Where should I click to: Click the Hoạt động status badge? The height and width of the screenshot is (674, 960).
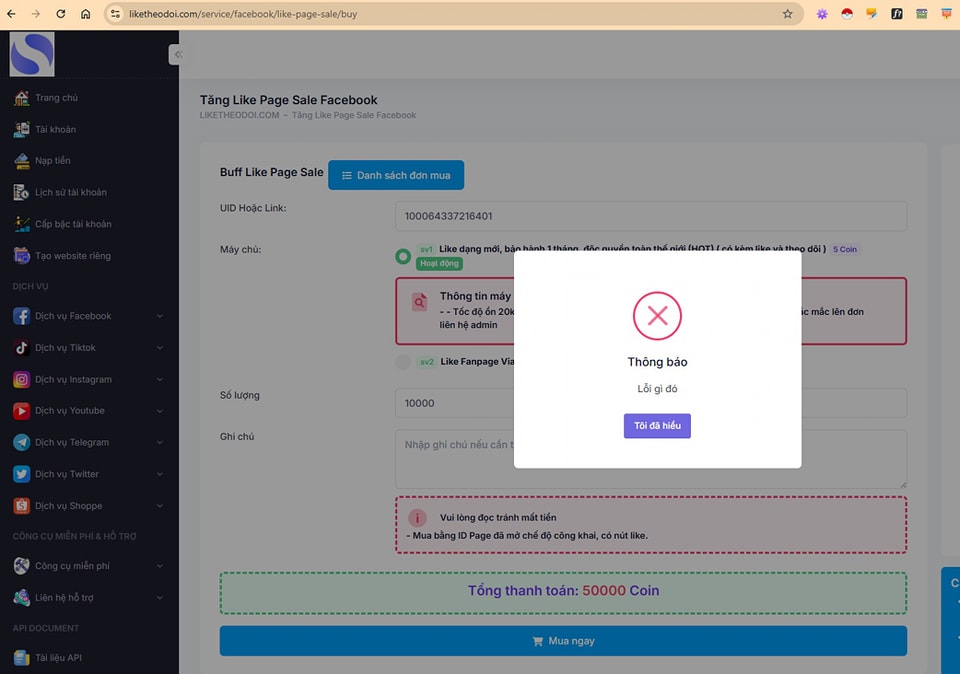click(439, 263)
